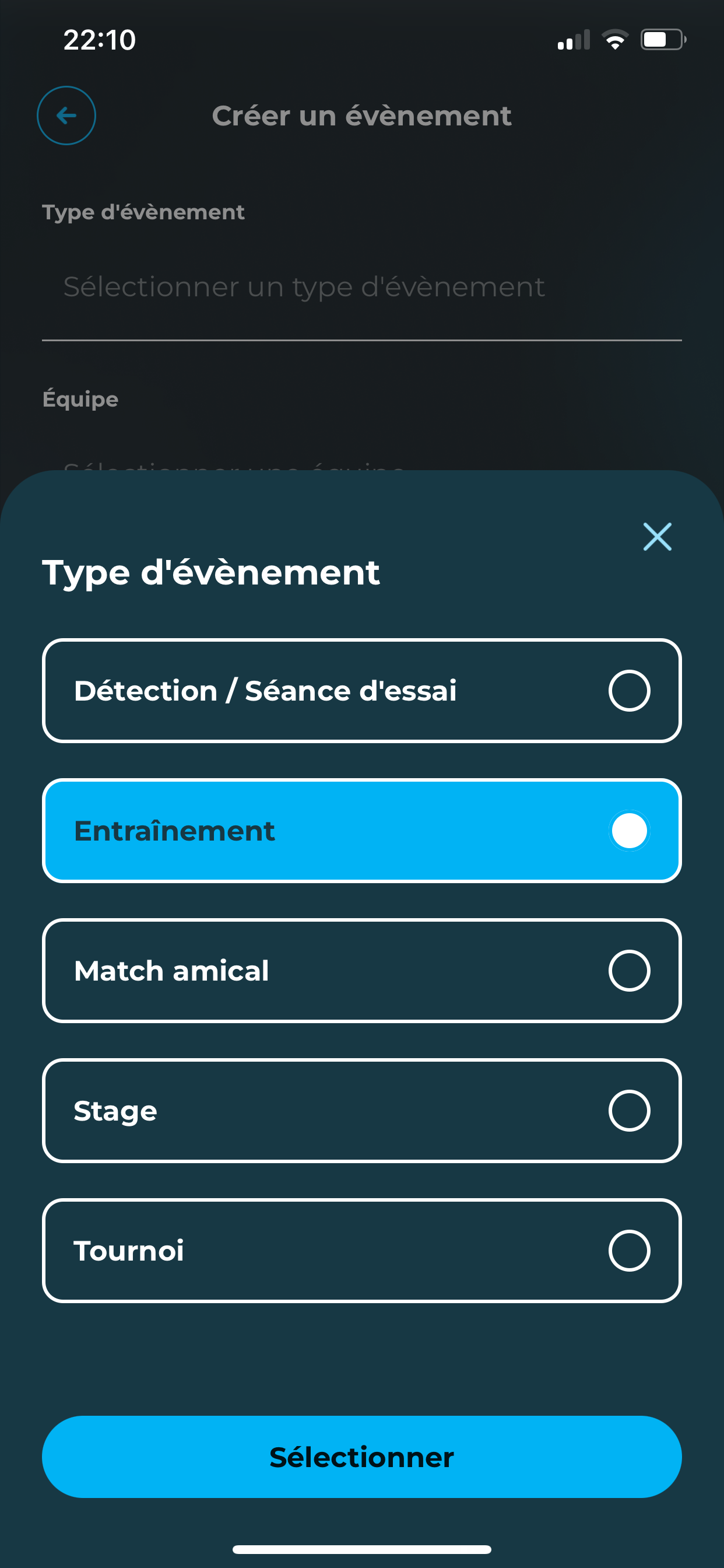The width and height of the screenshot is (724, 1568).
Task: Tap the home indicator bar
Action: point(362,1549)
